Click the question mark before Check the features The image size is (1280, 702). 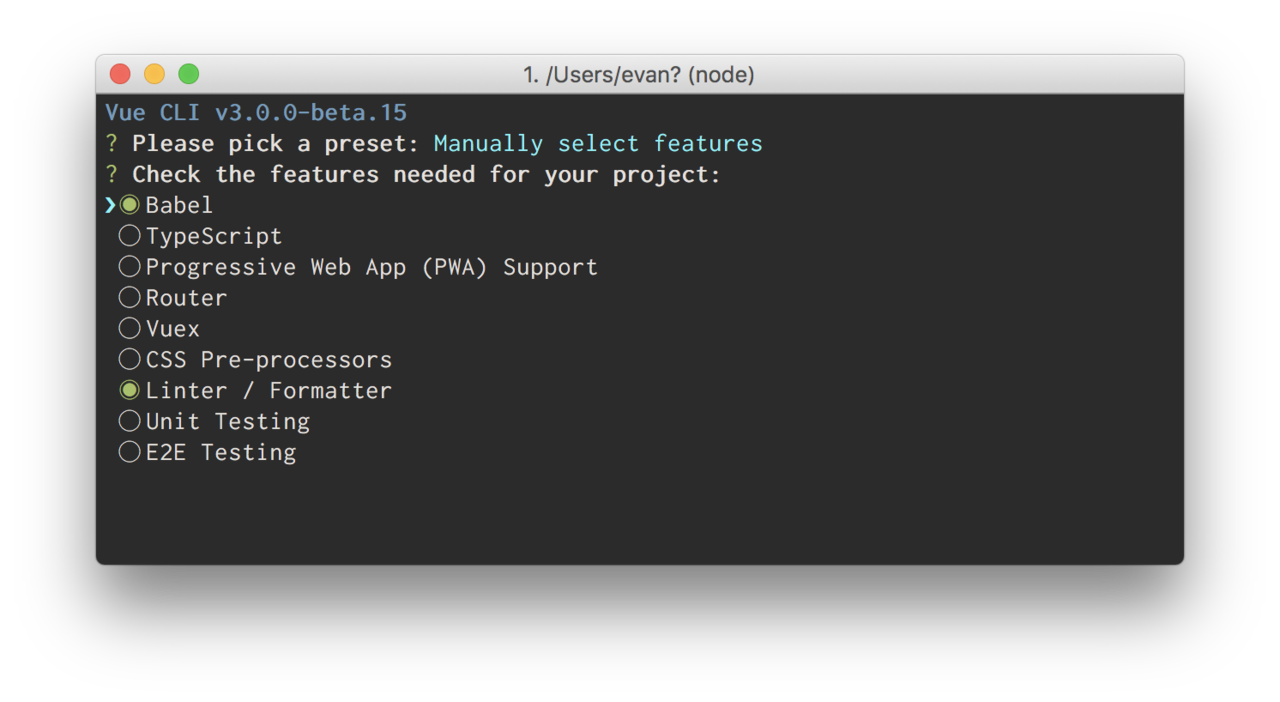[x=112, y=175]
